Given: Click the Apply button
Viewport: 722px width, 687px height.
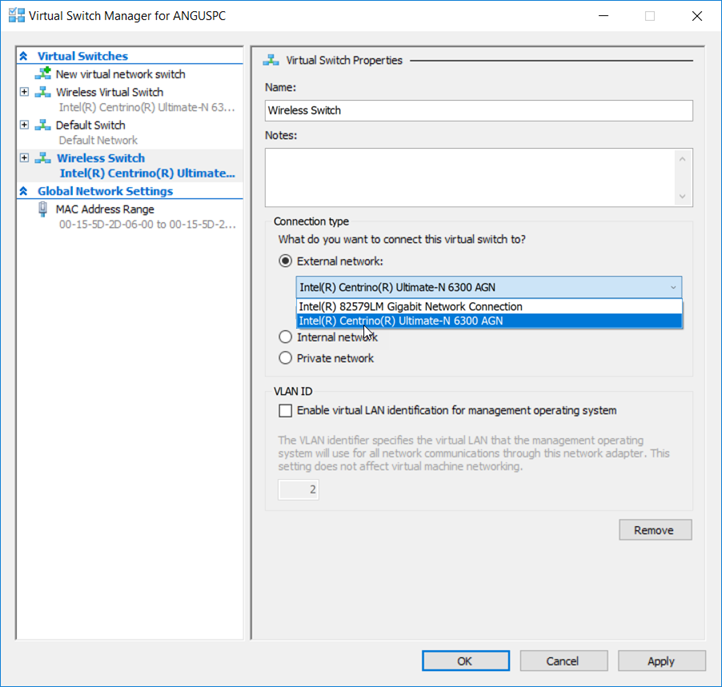Looking at the screenshot, I should pyautogui.click(x=662, y=661).
